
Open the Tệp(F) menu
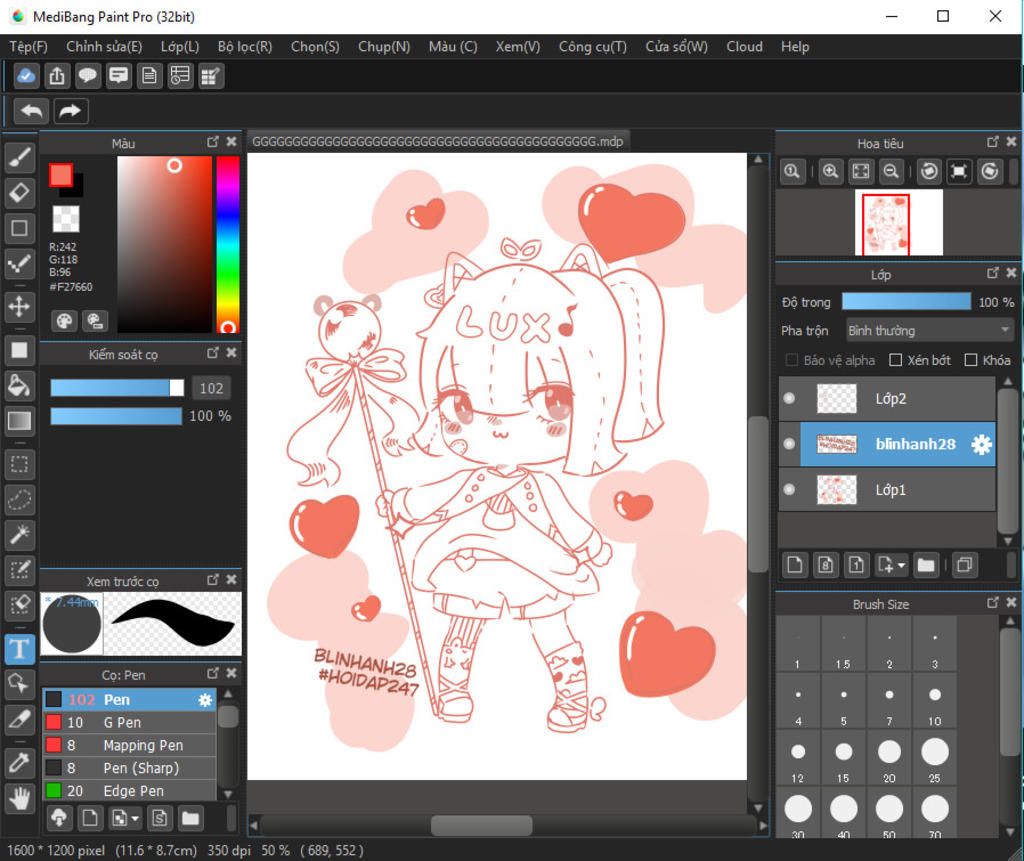pyautogui.click(x=29, y=47)
